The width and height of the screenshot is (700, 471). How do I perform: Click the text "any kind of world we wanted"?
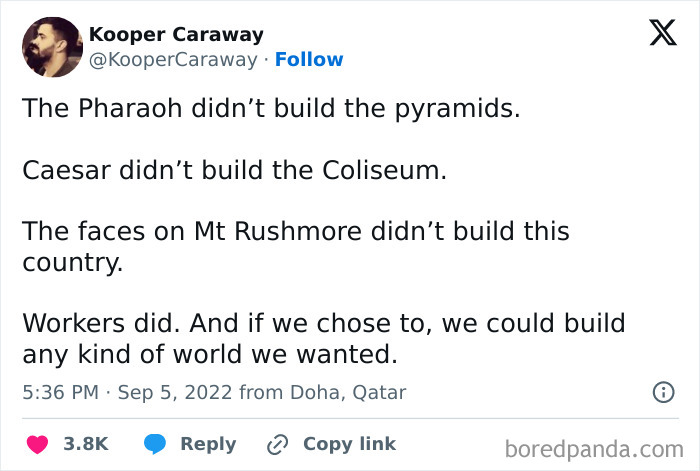point(210,354)
